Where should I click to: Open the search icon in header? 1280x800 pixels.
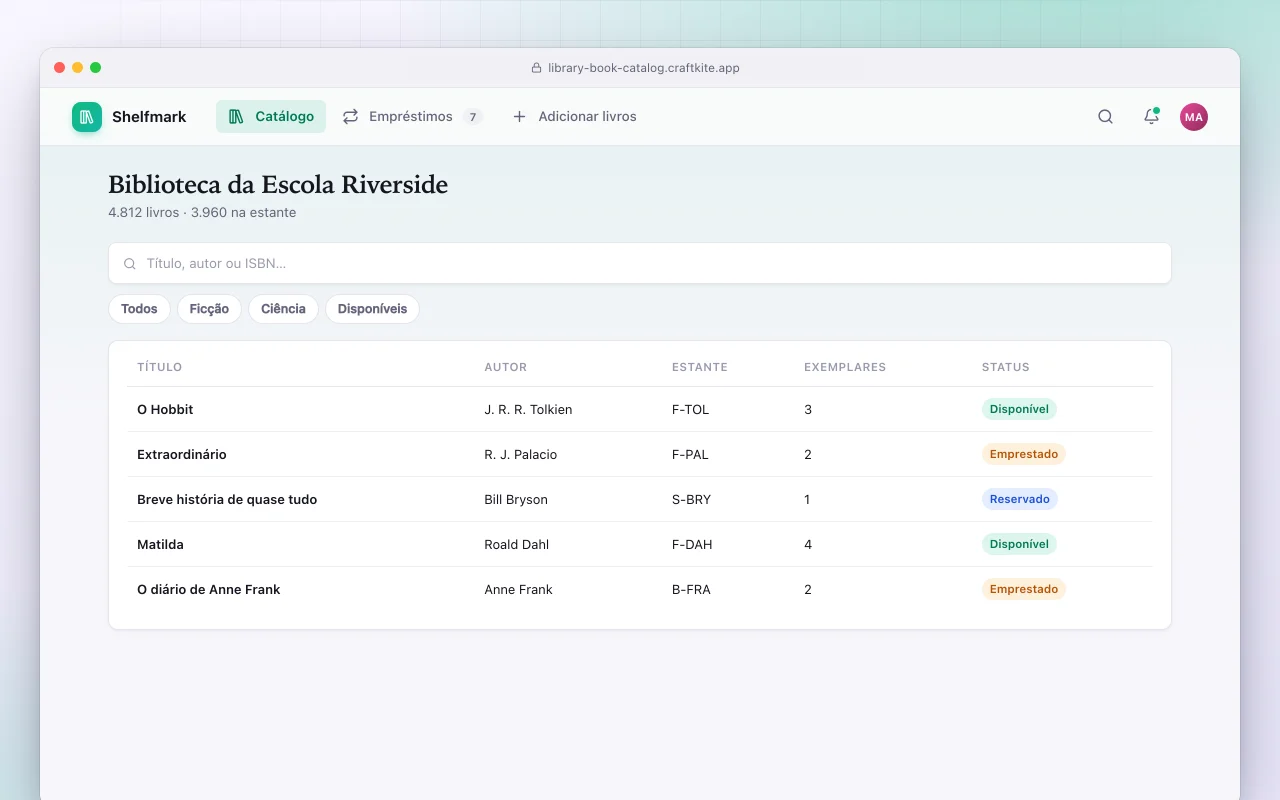tap(1105, 117)
